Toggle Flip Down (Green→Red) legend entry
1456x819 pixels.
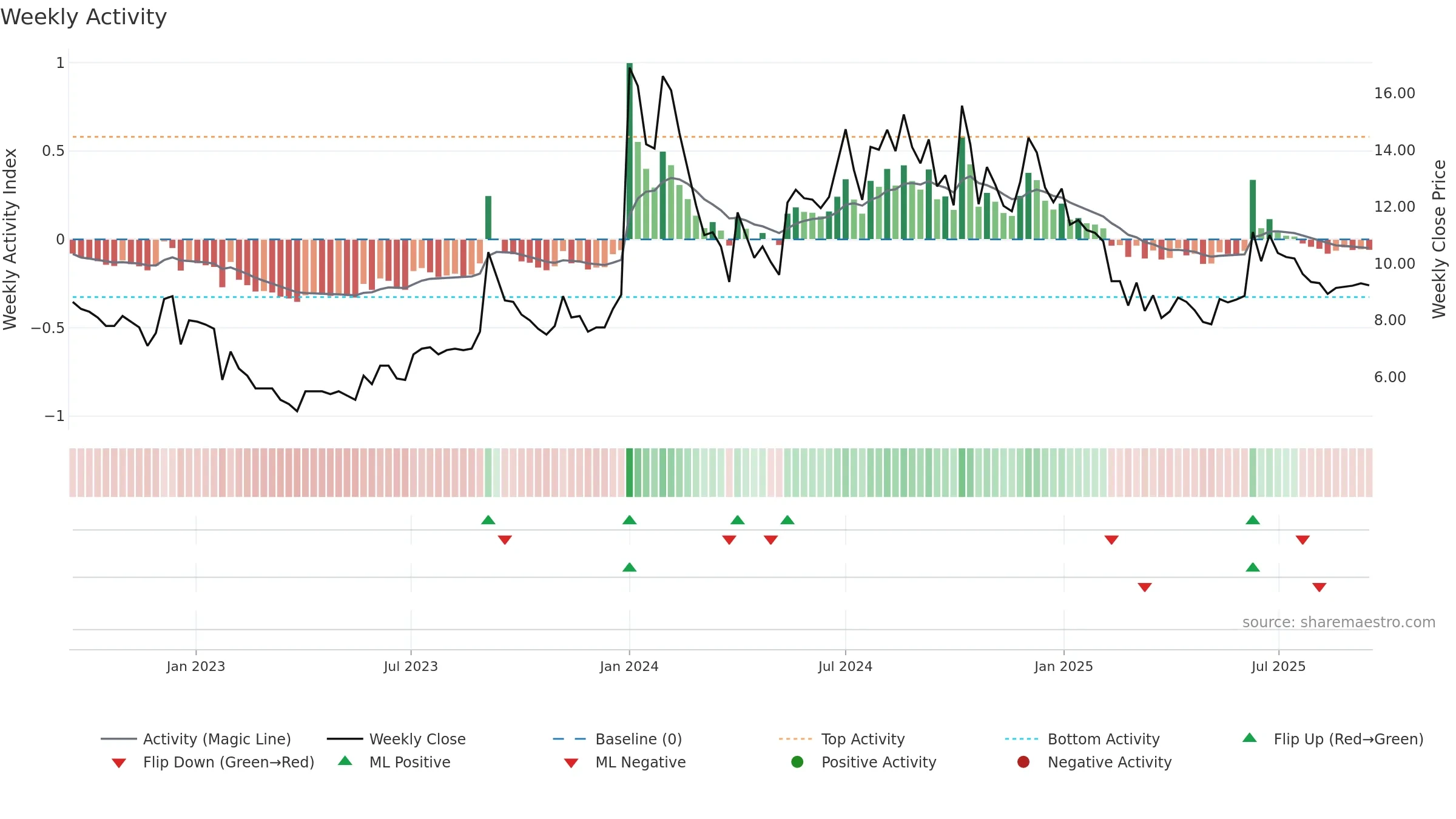coord(212,762)
